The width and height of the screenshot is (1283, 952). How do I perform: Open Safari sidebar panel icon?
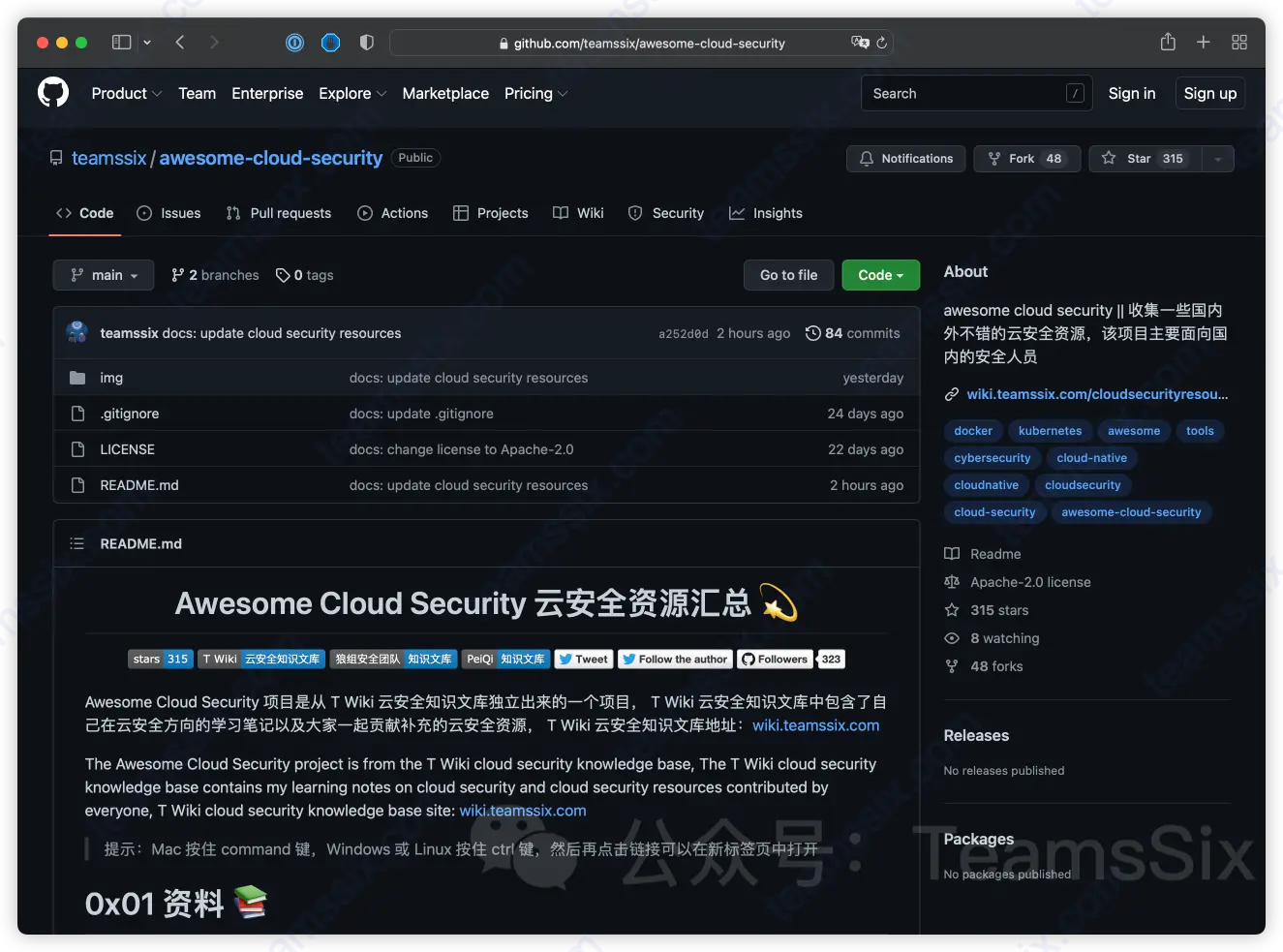[x=121, y=43]
